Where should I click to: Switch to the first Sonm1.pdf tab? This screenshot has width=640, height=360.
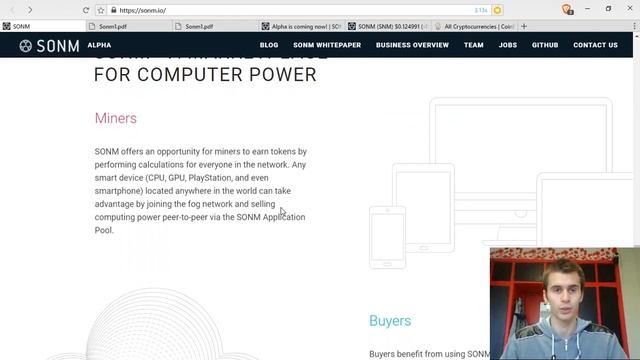(129, 26)
